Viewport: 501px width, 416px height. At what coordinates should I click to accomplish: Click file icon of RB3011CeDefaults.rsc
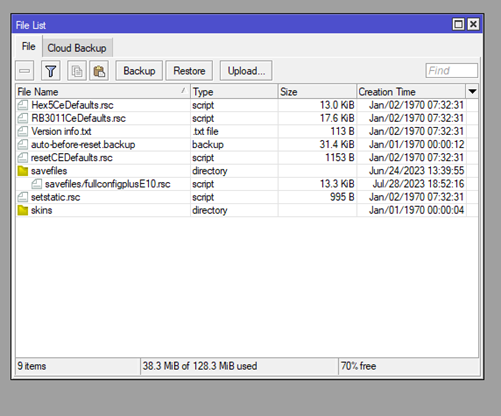click(23, 118)
